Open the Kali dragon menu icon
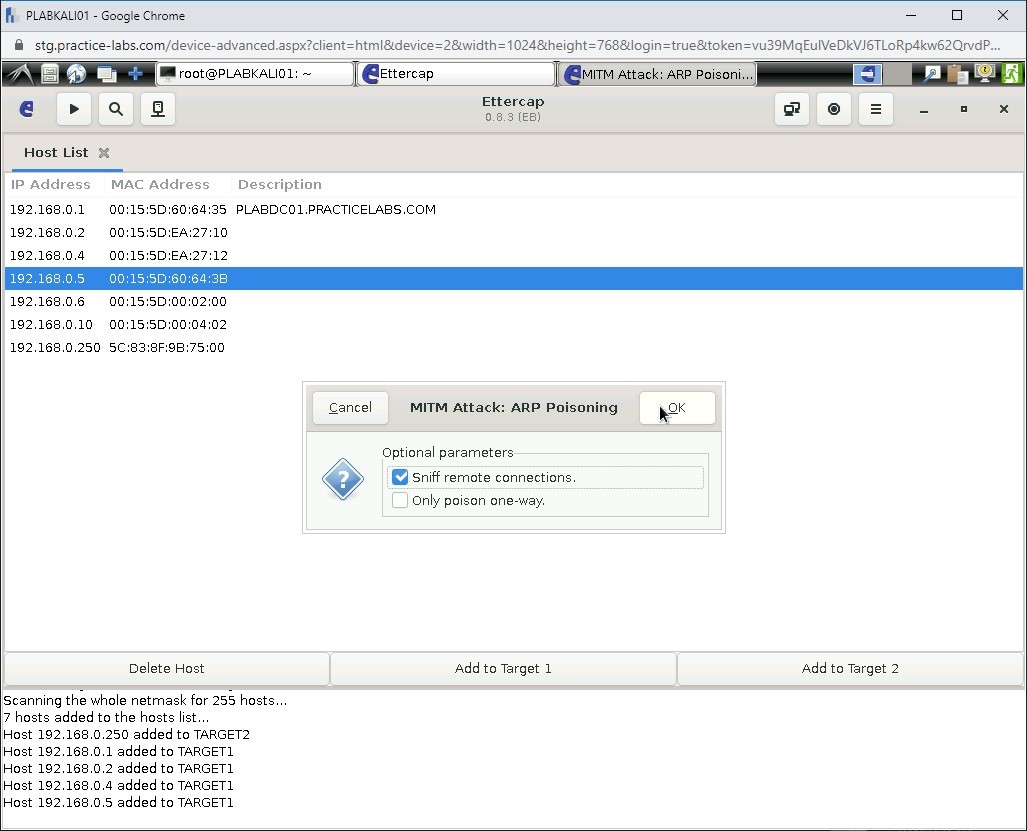The width and height of the screenshot is (1027, 831). click(20, 72)
